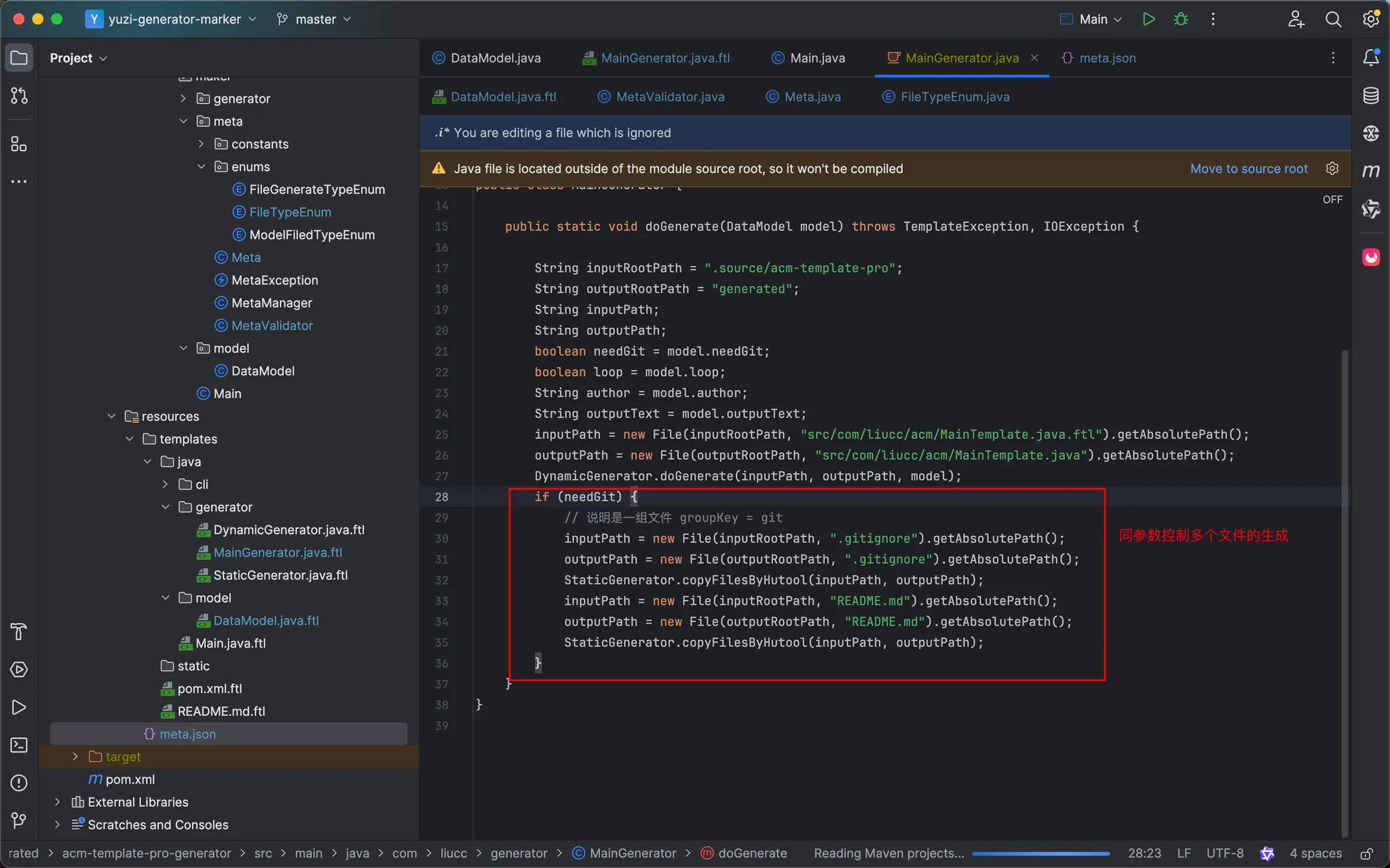Viewport: 1390px width, 868px height.
Task: Click the UTF-8 encoding in the status bar
Action: pyautogui.click(x=1224, y=853)
